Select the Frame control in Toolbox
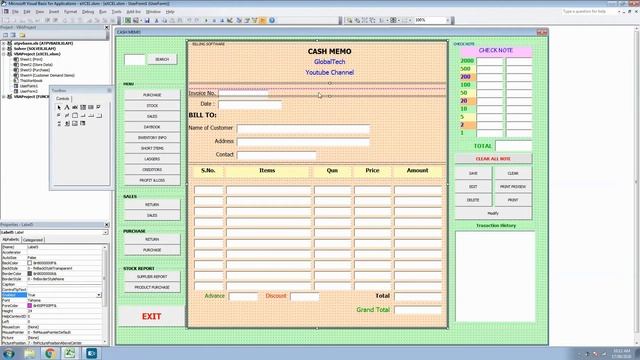This screenshot has height=360, width=640. tap(75, 116)
